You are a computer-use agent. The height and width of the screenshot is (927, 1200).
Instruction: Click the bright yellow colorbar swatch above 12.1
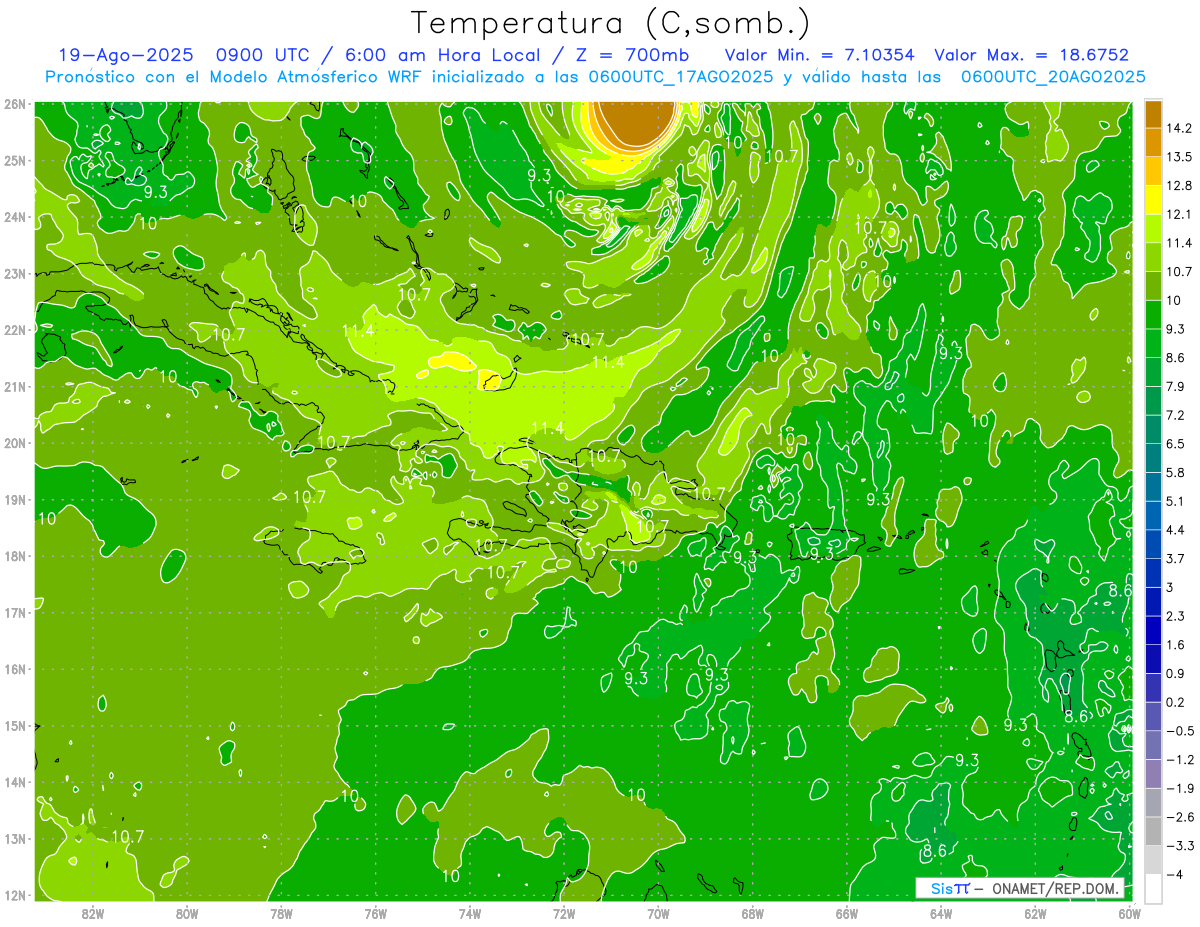[x=1154, y=200]
